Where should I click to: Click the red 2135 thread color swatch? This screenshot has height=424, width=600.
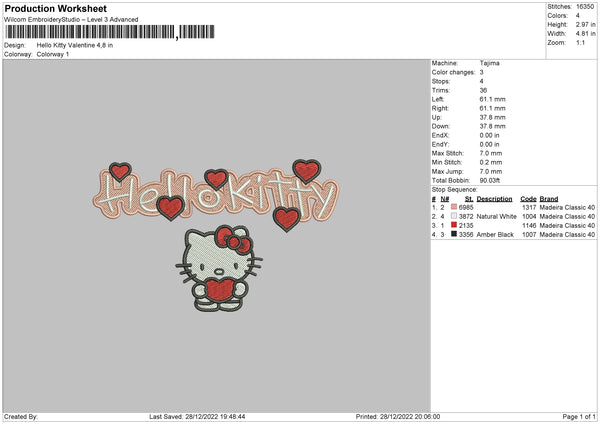(454, 225)
